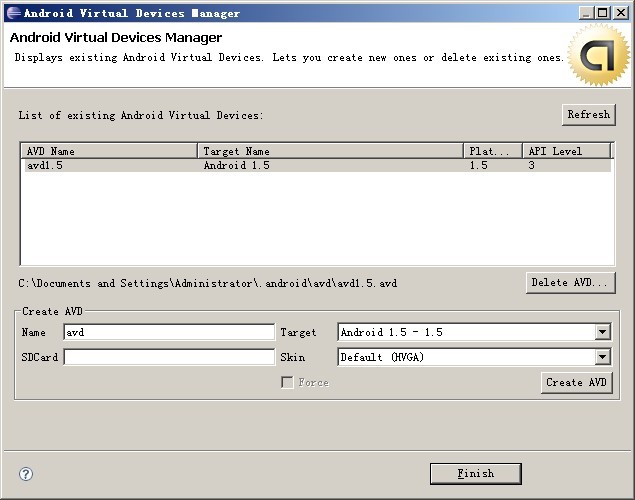Click the API Level column header
Viewport: 635px width, 500px height.
tap(567, 151)
